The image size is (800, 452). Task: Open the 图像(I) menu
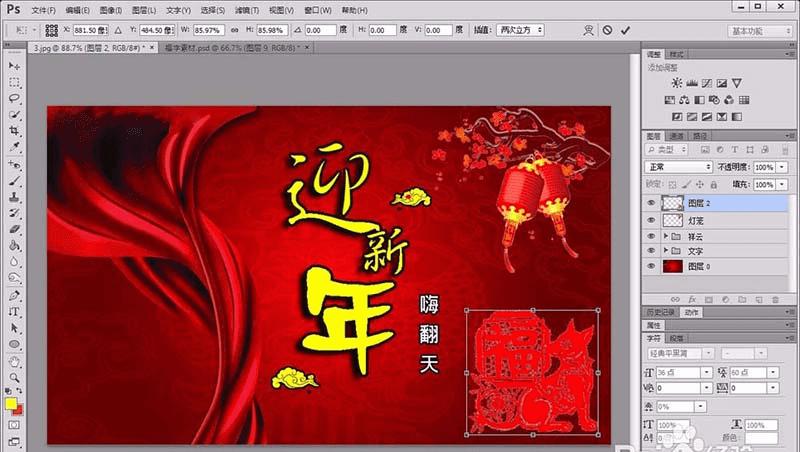(x=111, y=10)
